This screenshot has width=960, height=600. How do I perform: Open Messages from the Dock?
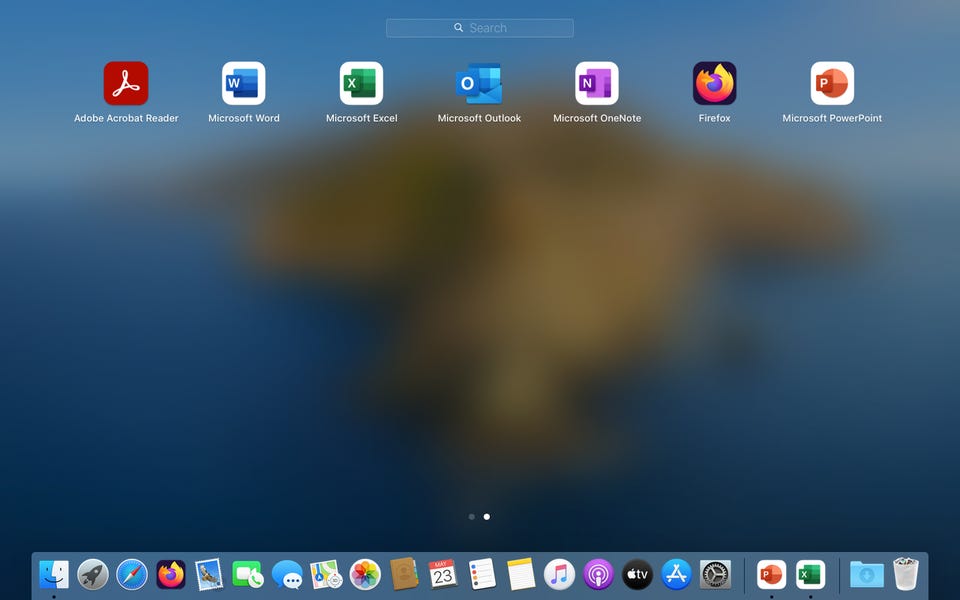coord(287,575)
